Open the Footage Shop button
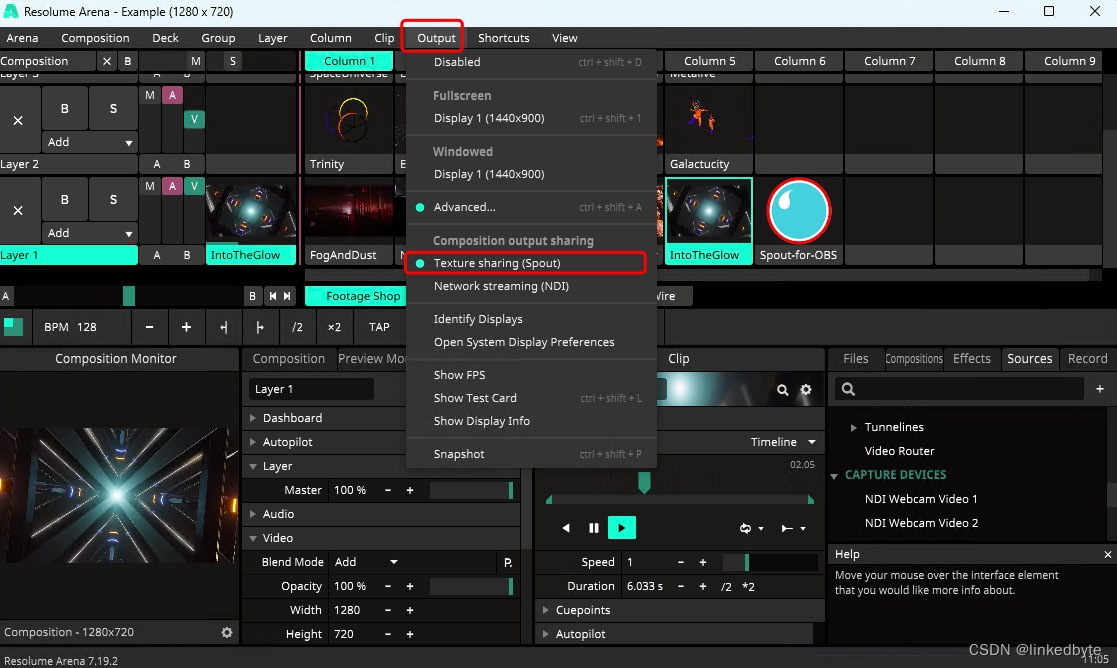Viewport: 1117px width, 668px height. point(356,296)
